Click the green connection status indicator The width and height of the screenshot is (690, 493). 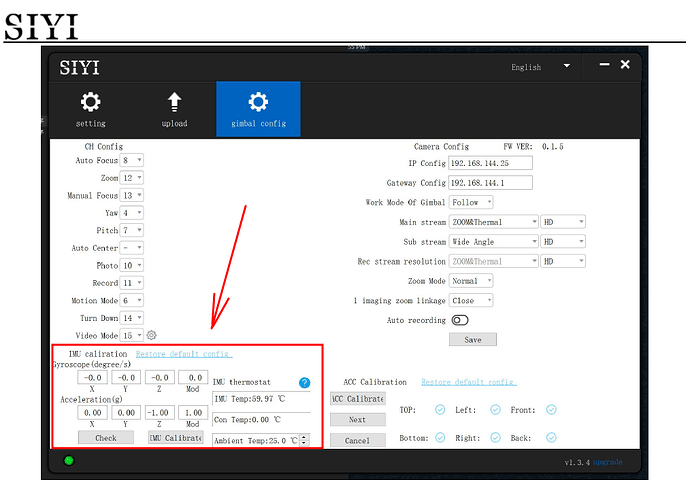click(x=69, y=461)
